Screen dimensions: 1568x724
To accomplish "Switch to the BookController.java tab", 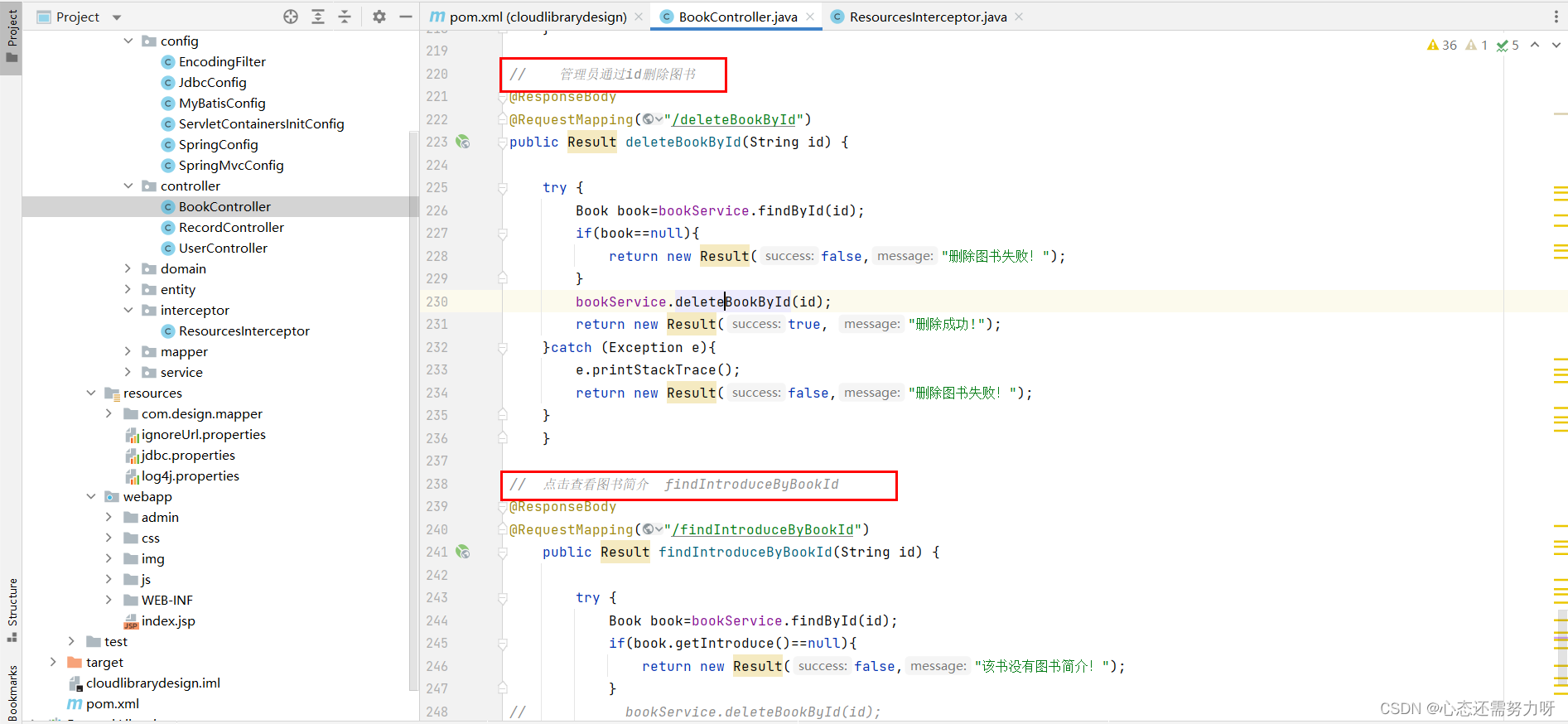I will (737, 17).
